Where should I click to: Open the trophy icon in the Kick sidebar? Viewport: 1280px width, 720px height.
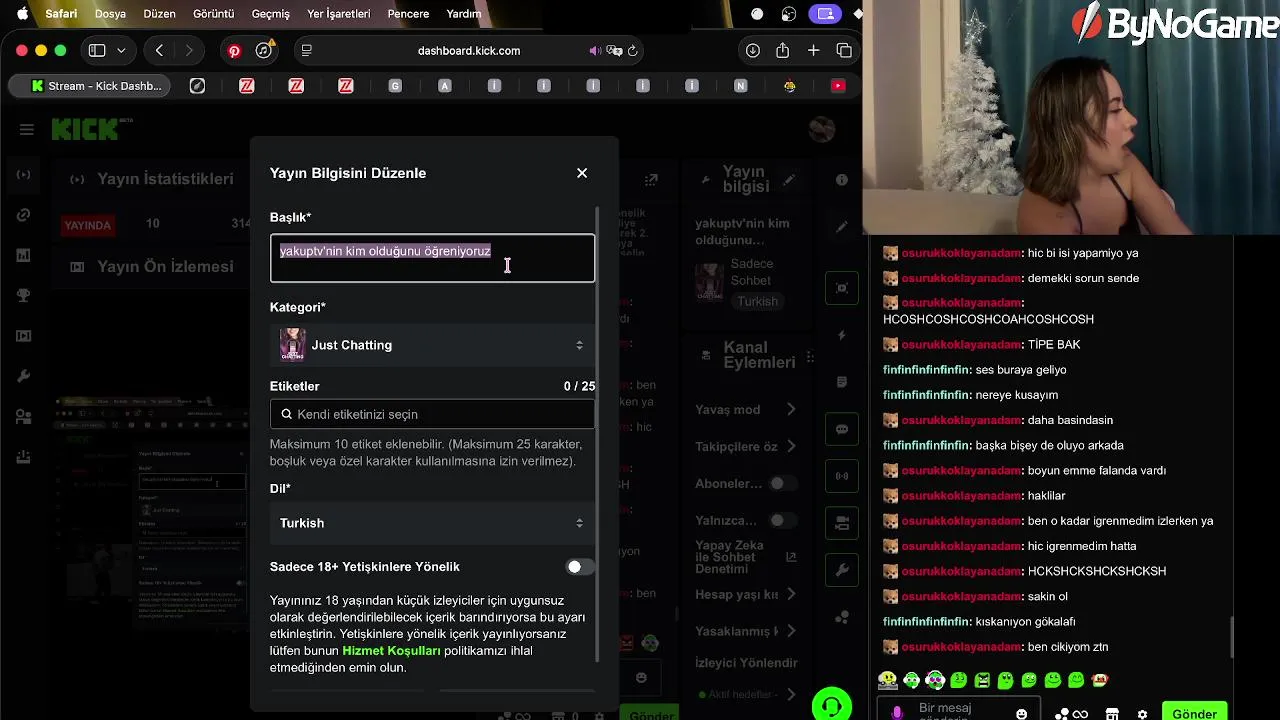pos(24,296)
